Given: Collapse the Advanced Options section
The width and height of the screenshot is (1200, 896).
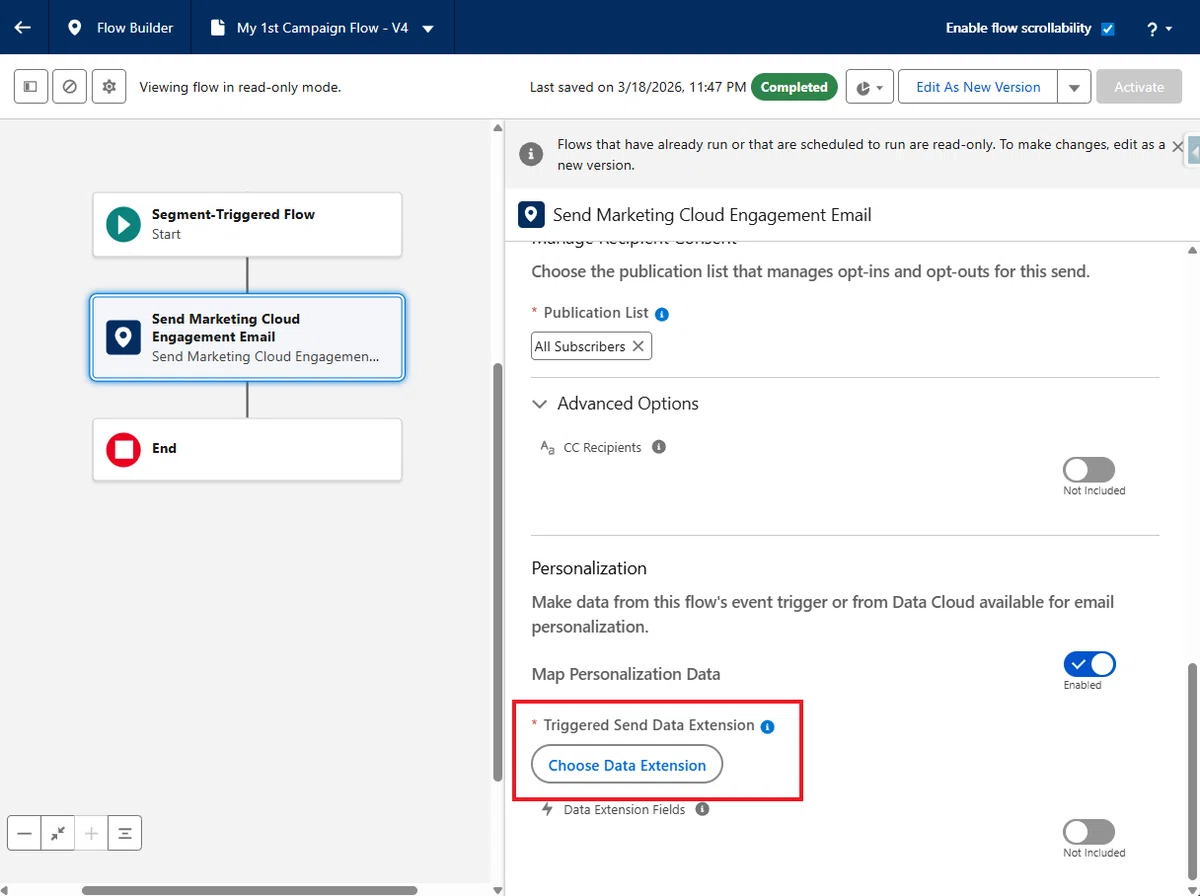Looking at the screenshot, I should tap(540, 404).
